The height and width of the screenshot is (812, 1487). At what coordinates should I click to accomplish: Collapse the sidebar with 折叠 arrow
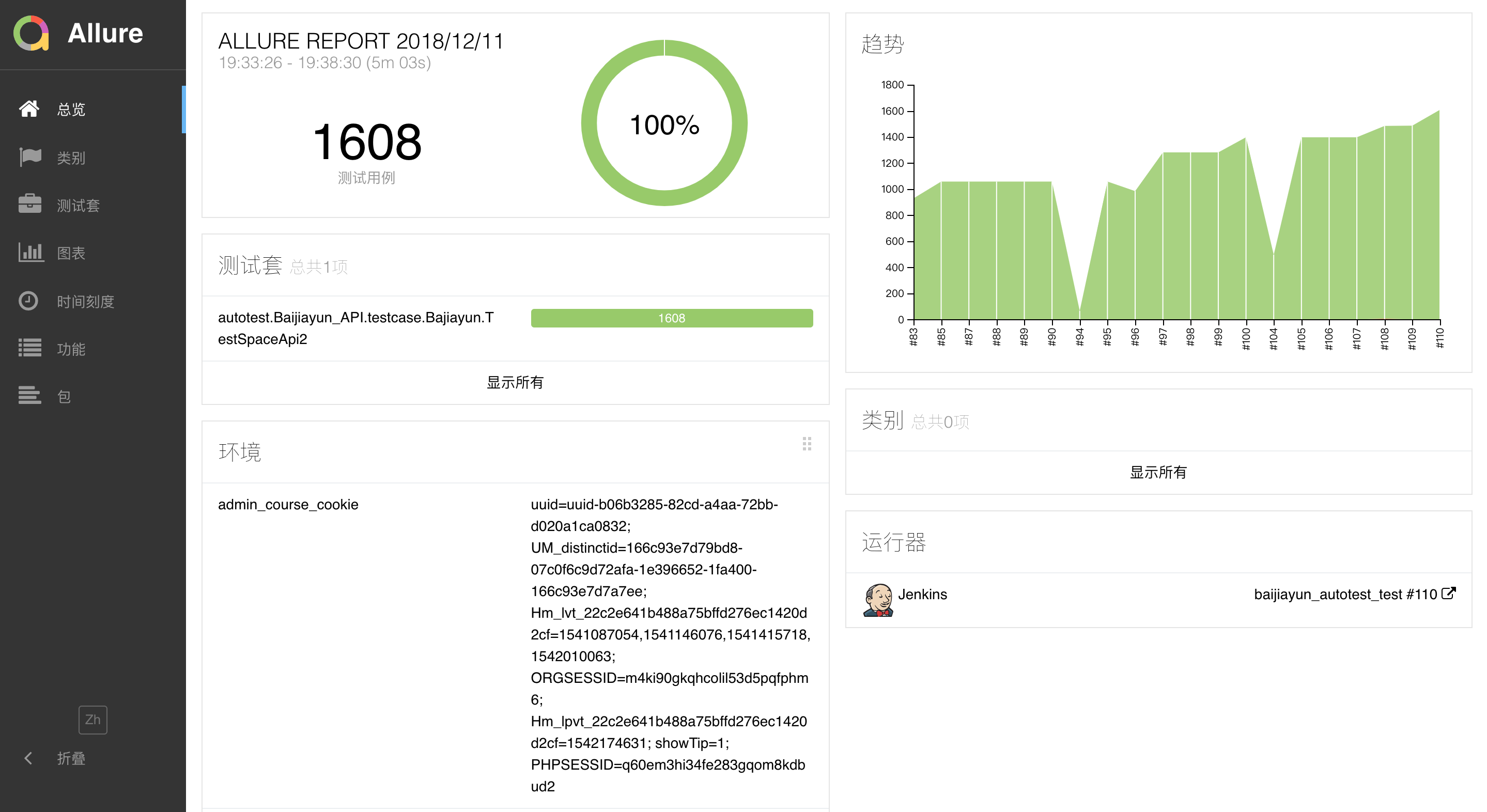pos(28,758)
